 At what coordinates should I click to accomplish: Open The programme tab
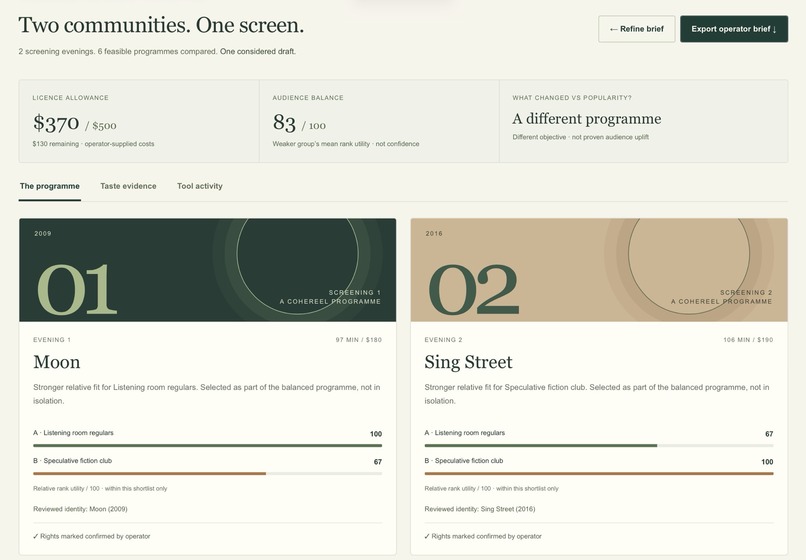50,186
